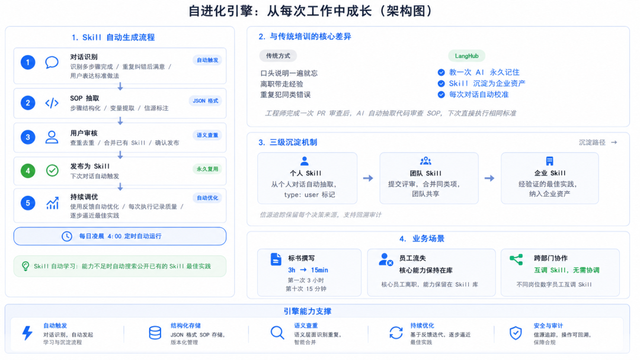This screenshot has height=360, width=640.
Task: Click the lightning bolt icon in 引擎能力支撑
Action: tap(27, 333)
